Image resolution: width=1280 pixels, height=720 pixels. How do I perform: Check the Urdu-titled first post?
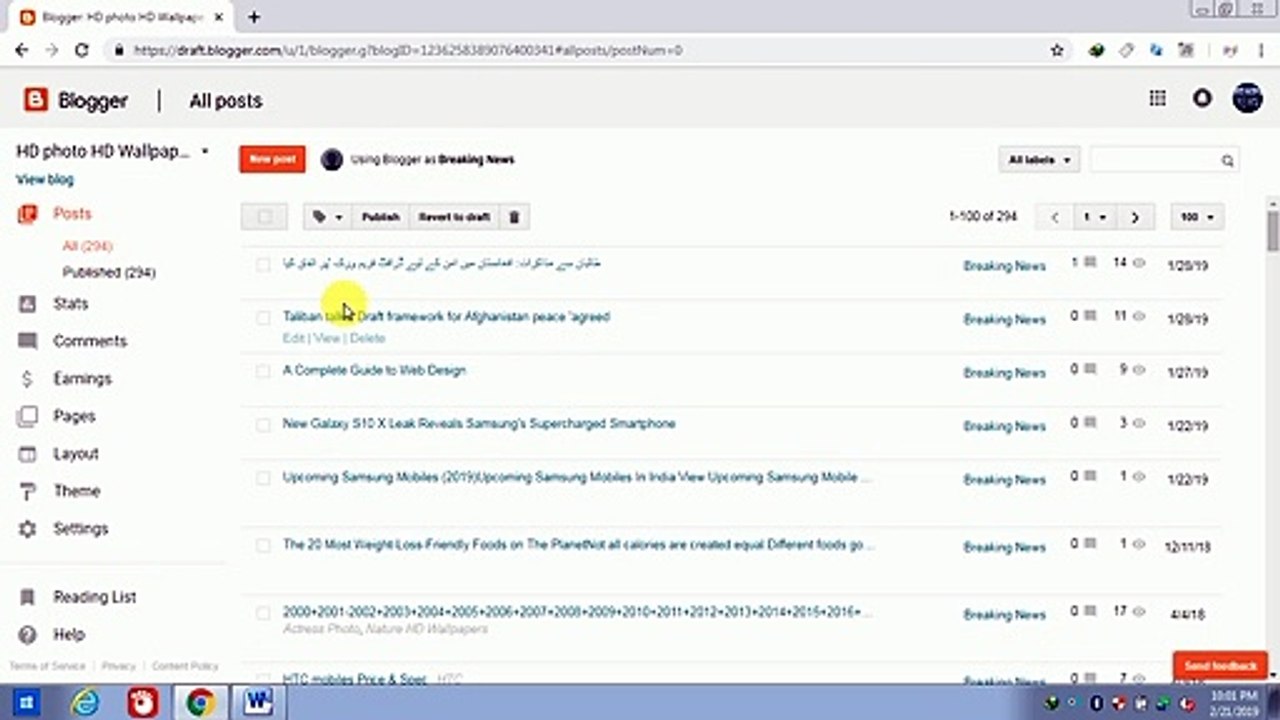[x=263, y=265]
